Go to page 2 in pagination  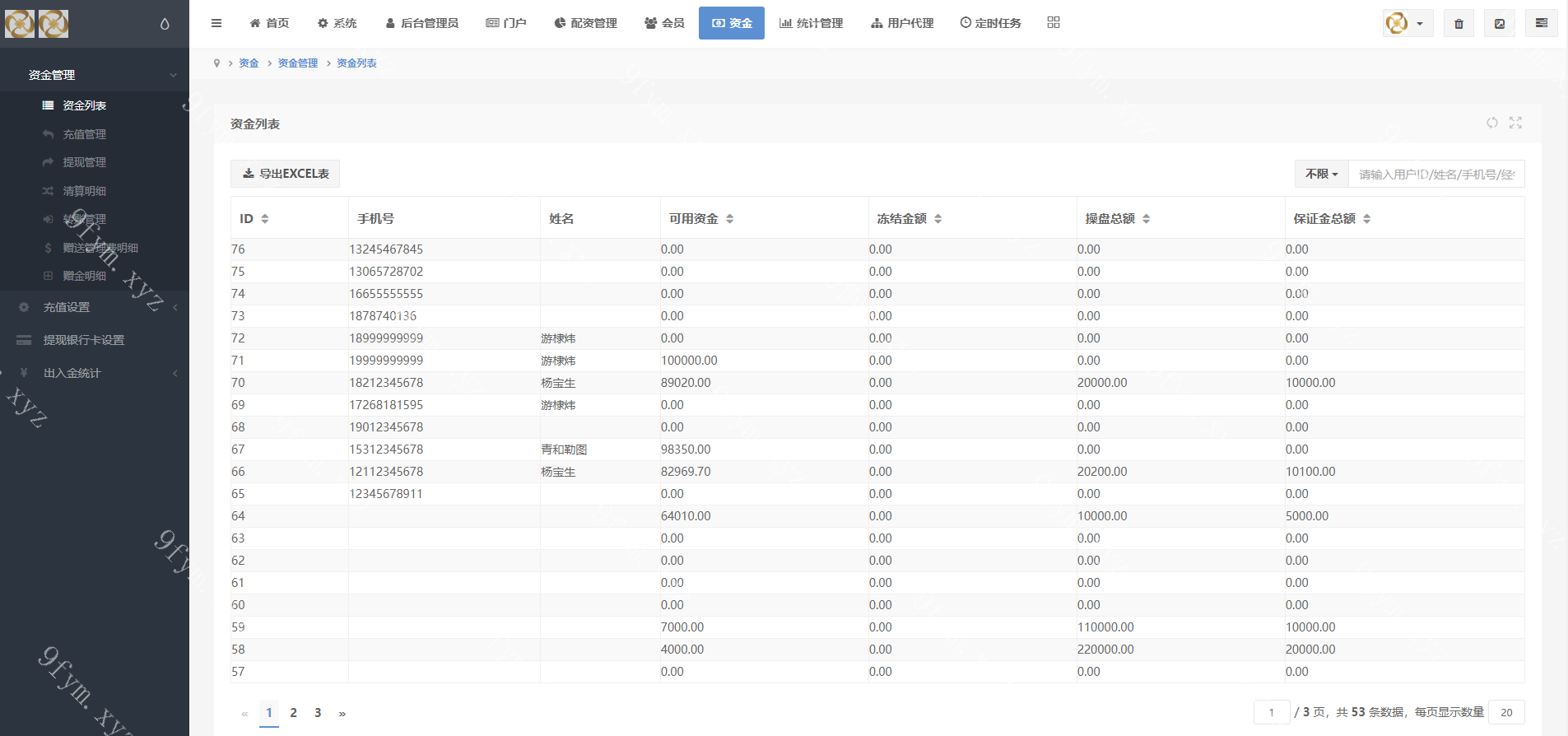coord(293,714)
